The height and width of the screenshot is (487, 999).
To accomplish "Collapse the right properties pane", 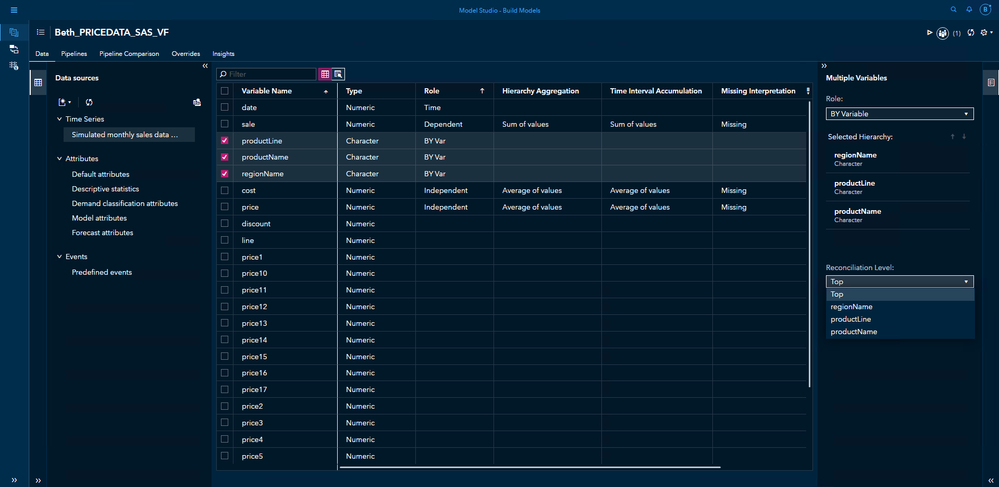I will tap(824, 66).
